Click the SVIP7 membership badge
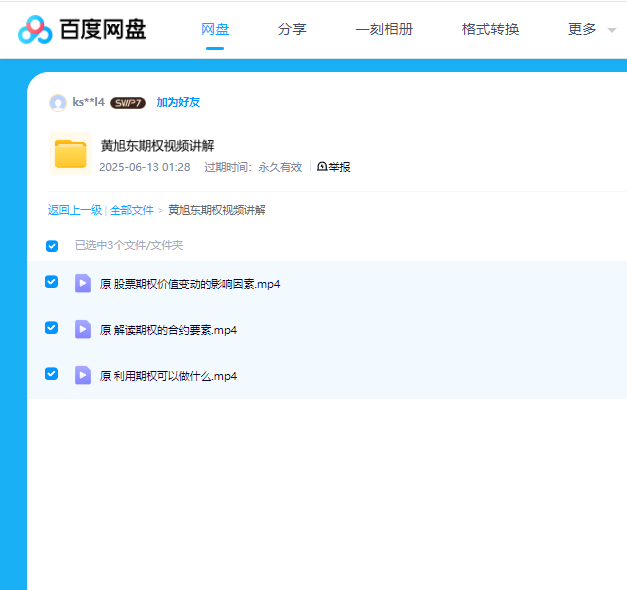Screen dimensions: 627x590 coord(128,102)
